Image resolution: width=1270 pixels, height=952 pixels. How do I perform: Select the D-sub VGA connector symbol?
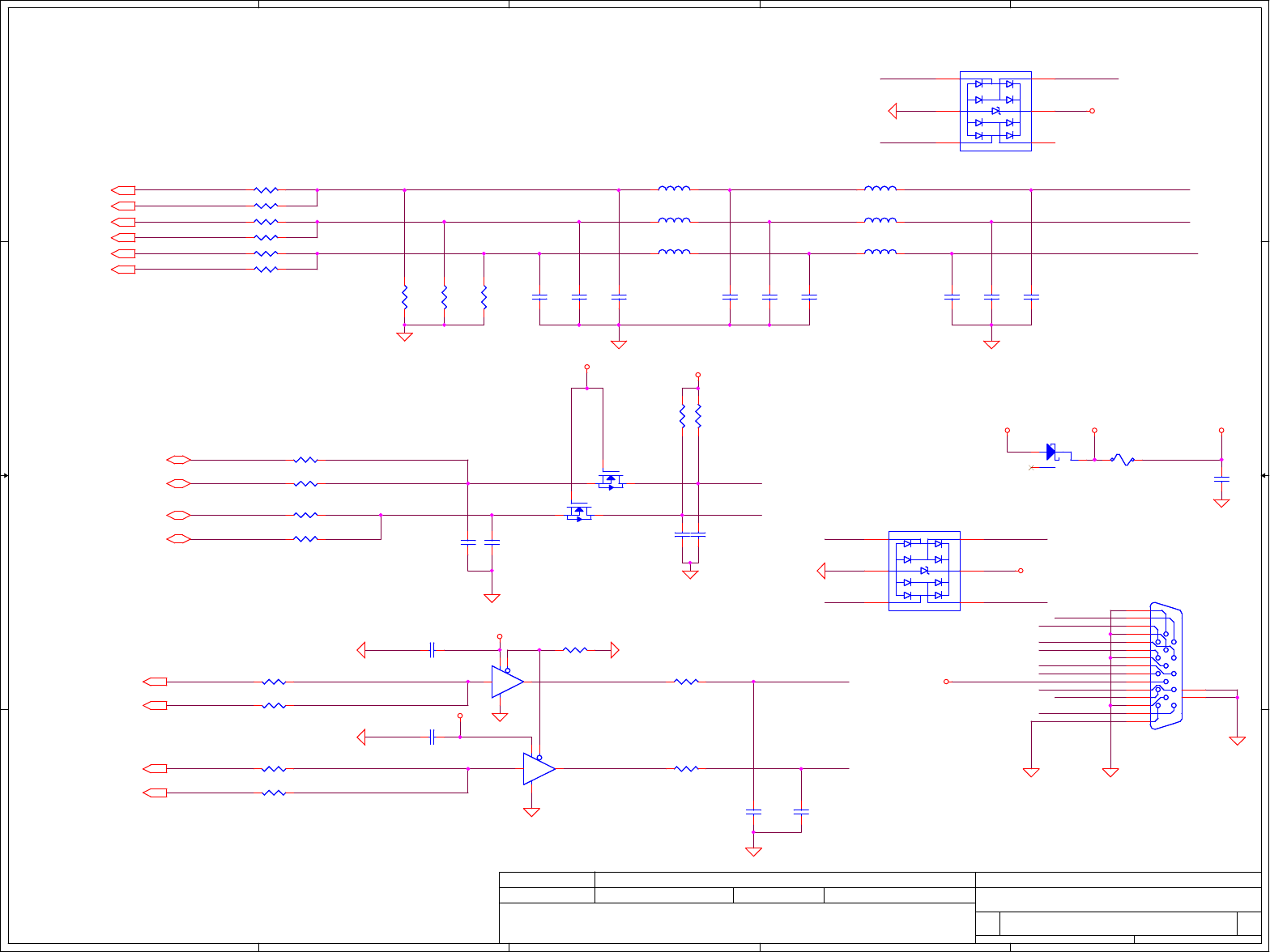pyautogui.click(x=1166, y=665)
